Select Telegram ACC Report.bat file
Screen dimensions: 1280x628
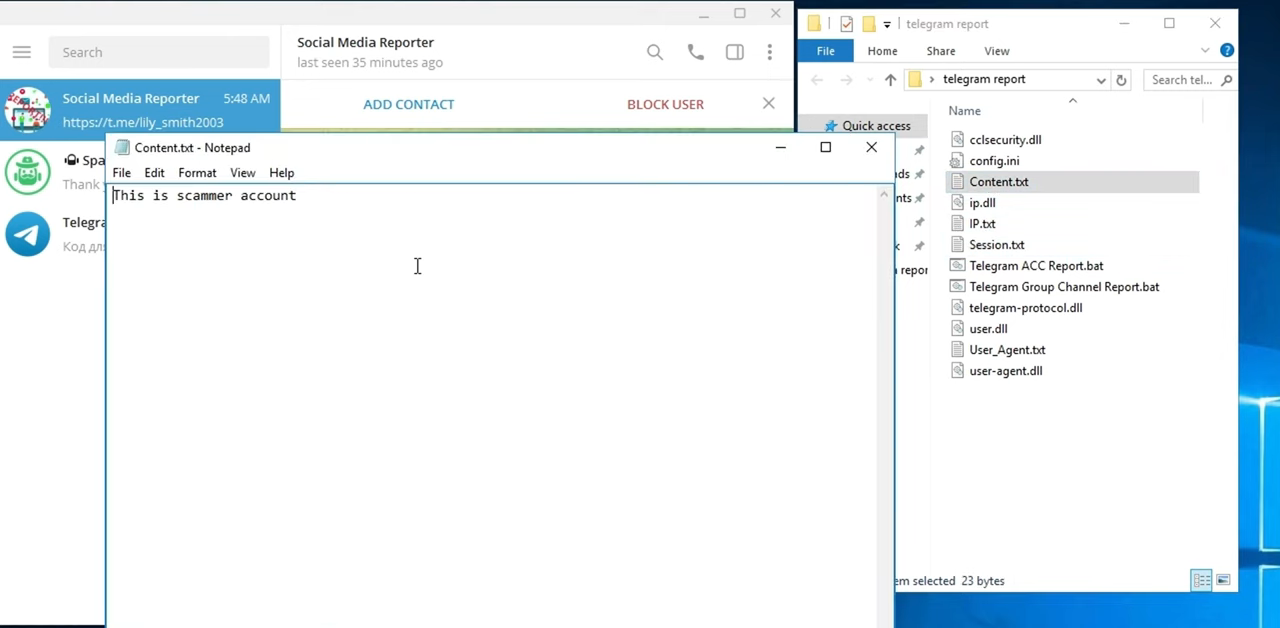(x=1036, y=266)
